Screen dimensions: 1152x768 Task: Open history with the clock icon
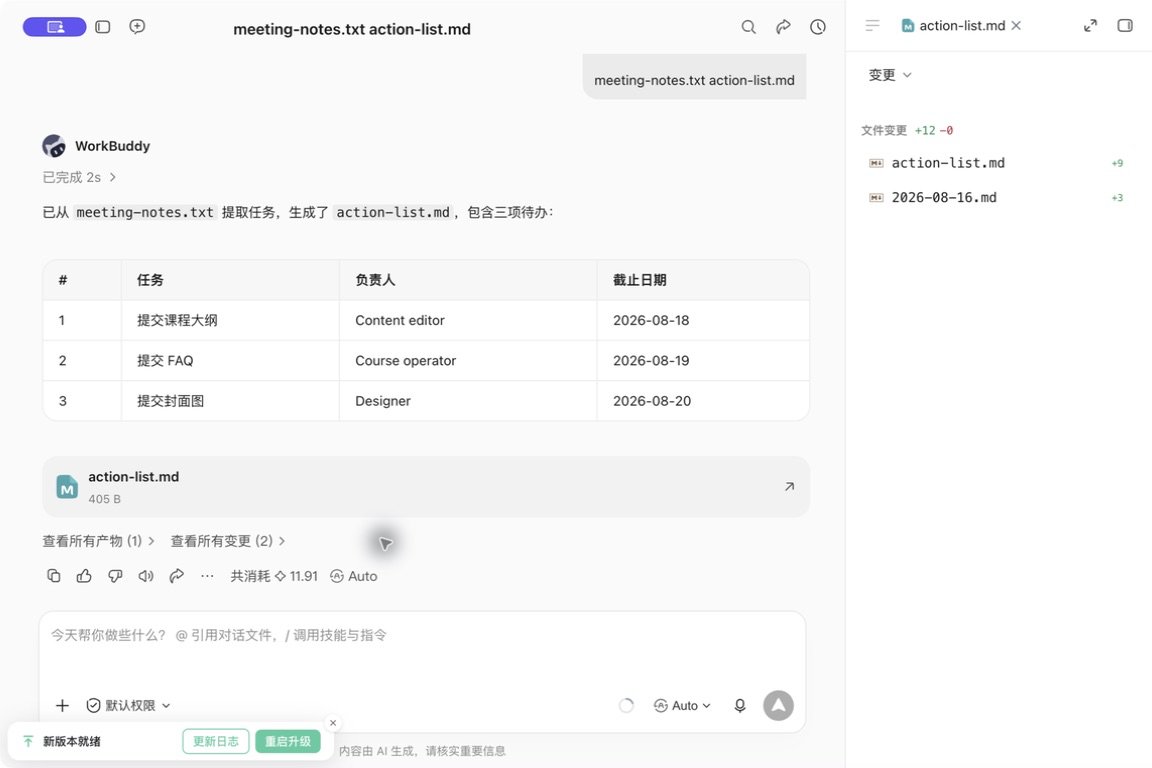coord(818,27)
